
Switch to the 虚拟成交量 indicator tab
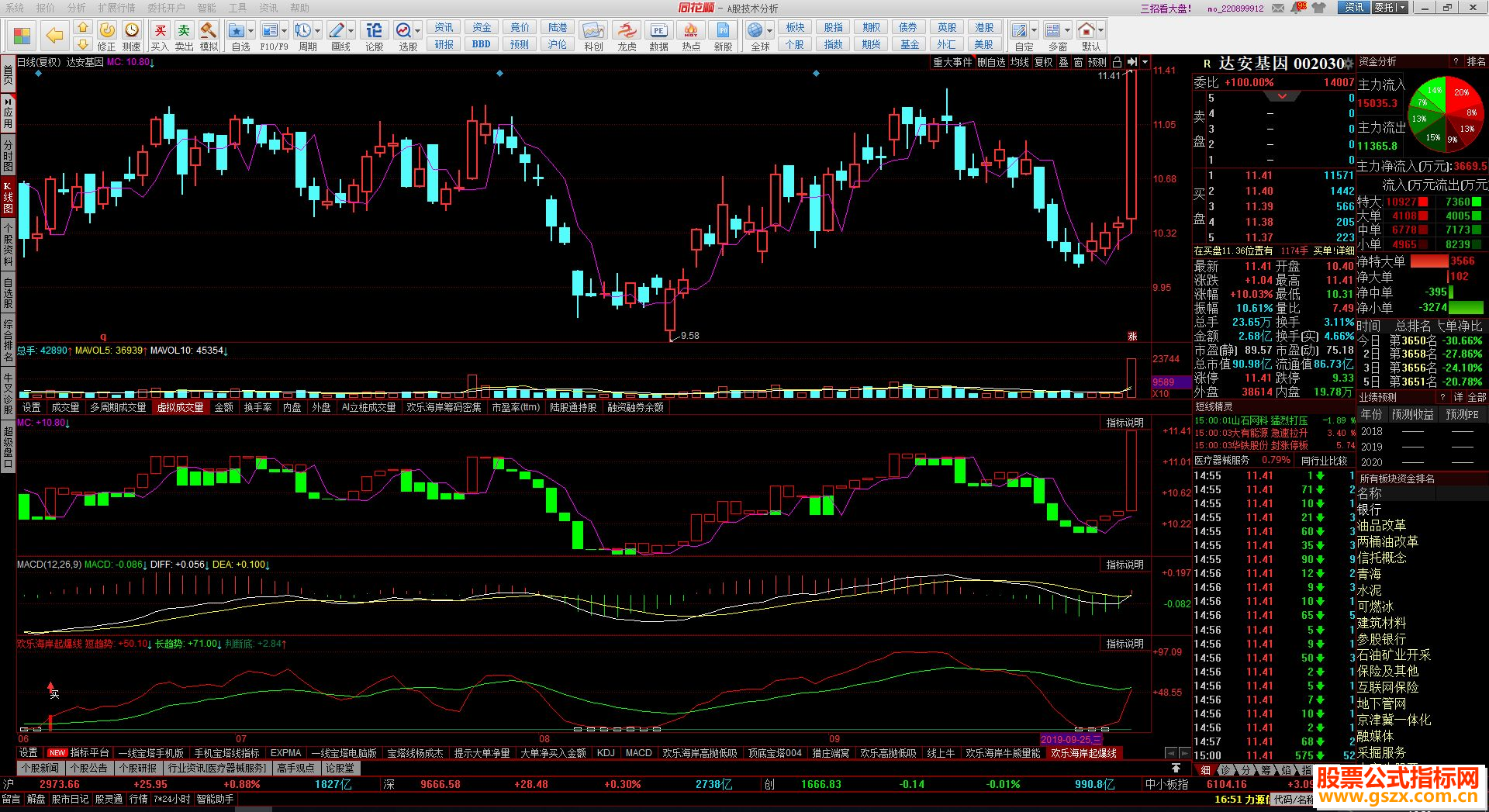coord(180,407)
